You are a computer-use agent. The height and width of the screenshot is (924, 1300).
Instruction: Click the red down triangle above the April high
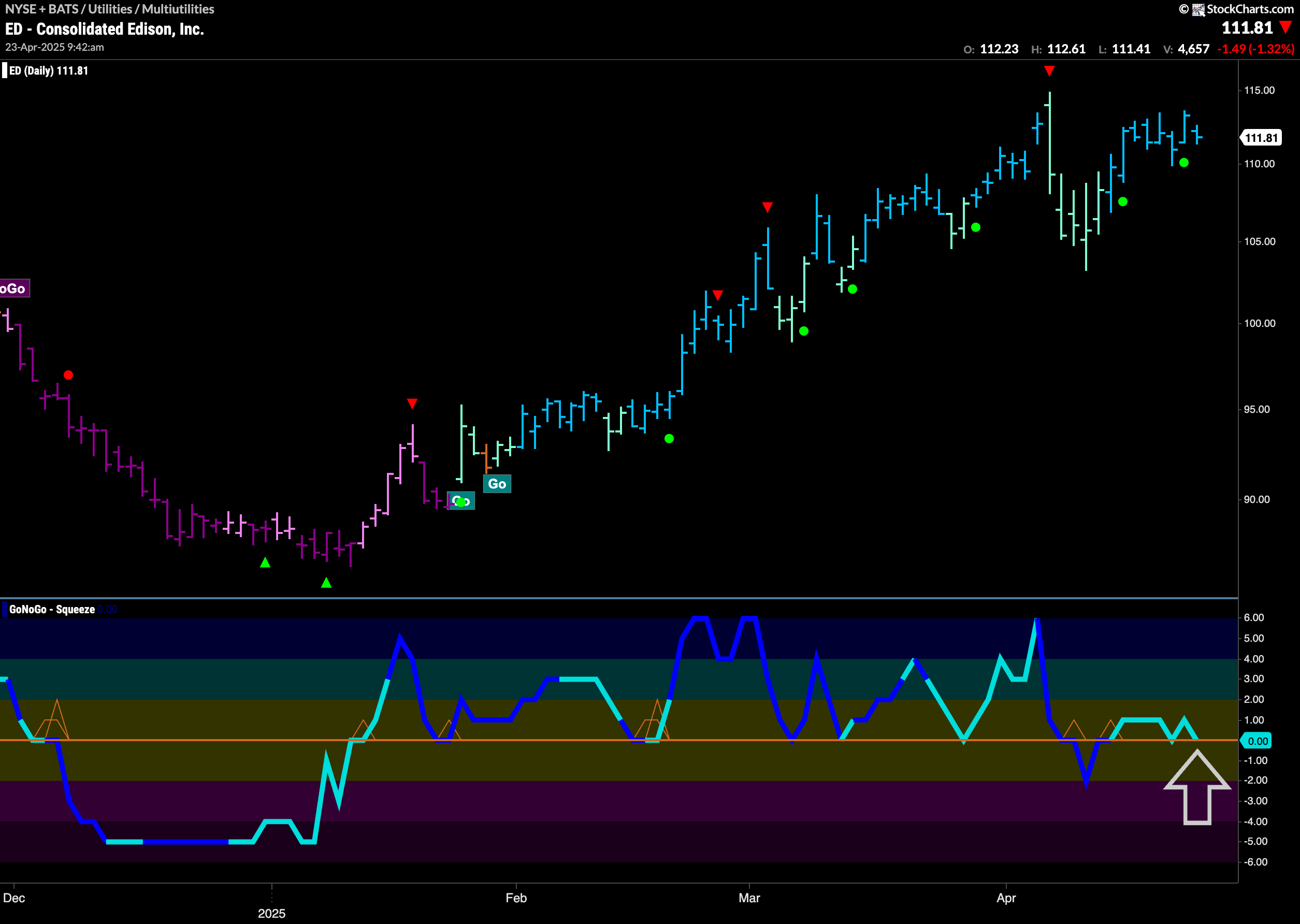(x=1049, y=71)
